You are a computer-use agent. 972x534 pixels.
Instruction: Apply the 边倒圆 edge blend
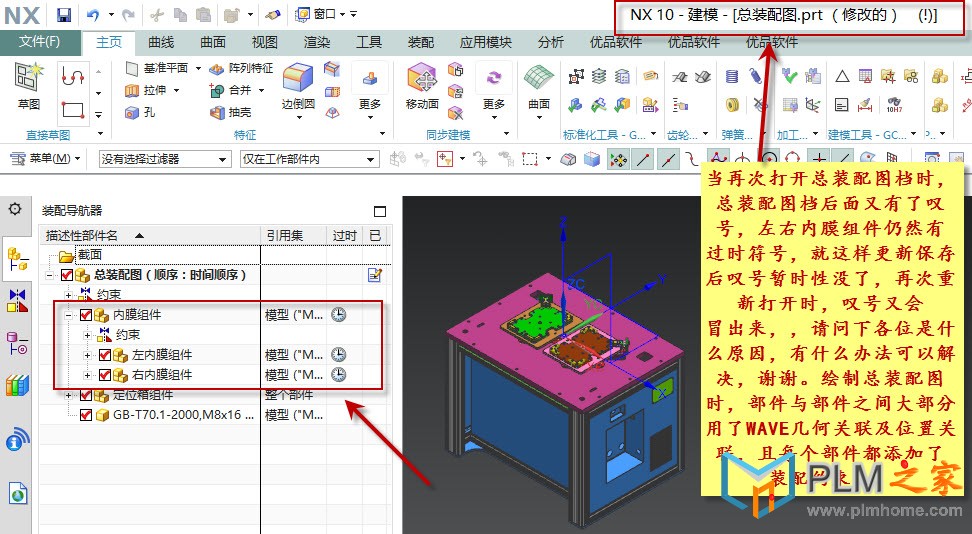(x=298, y=86)
